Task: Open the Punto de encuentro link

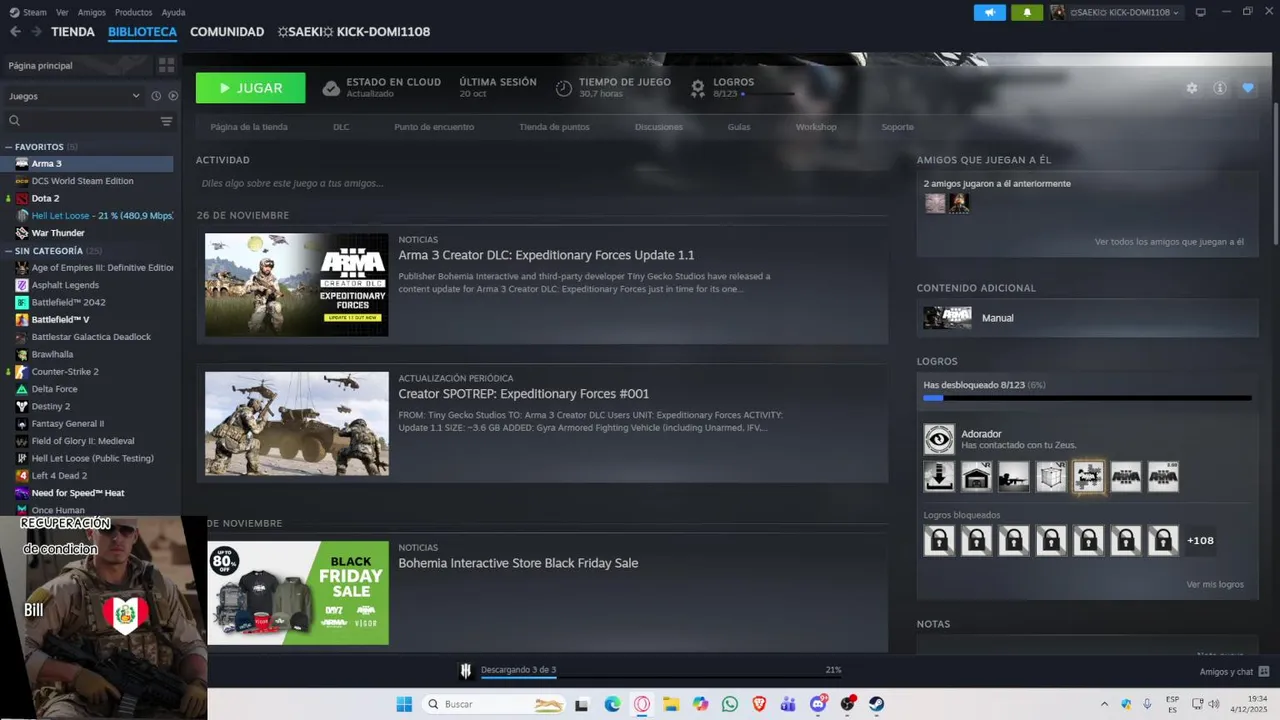Action: [434, 127]
